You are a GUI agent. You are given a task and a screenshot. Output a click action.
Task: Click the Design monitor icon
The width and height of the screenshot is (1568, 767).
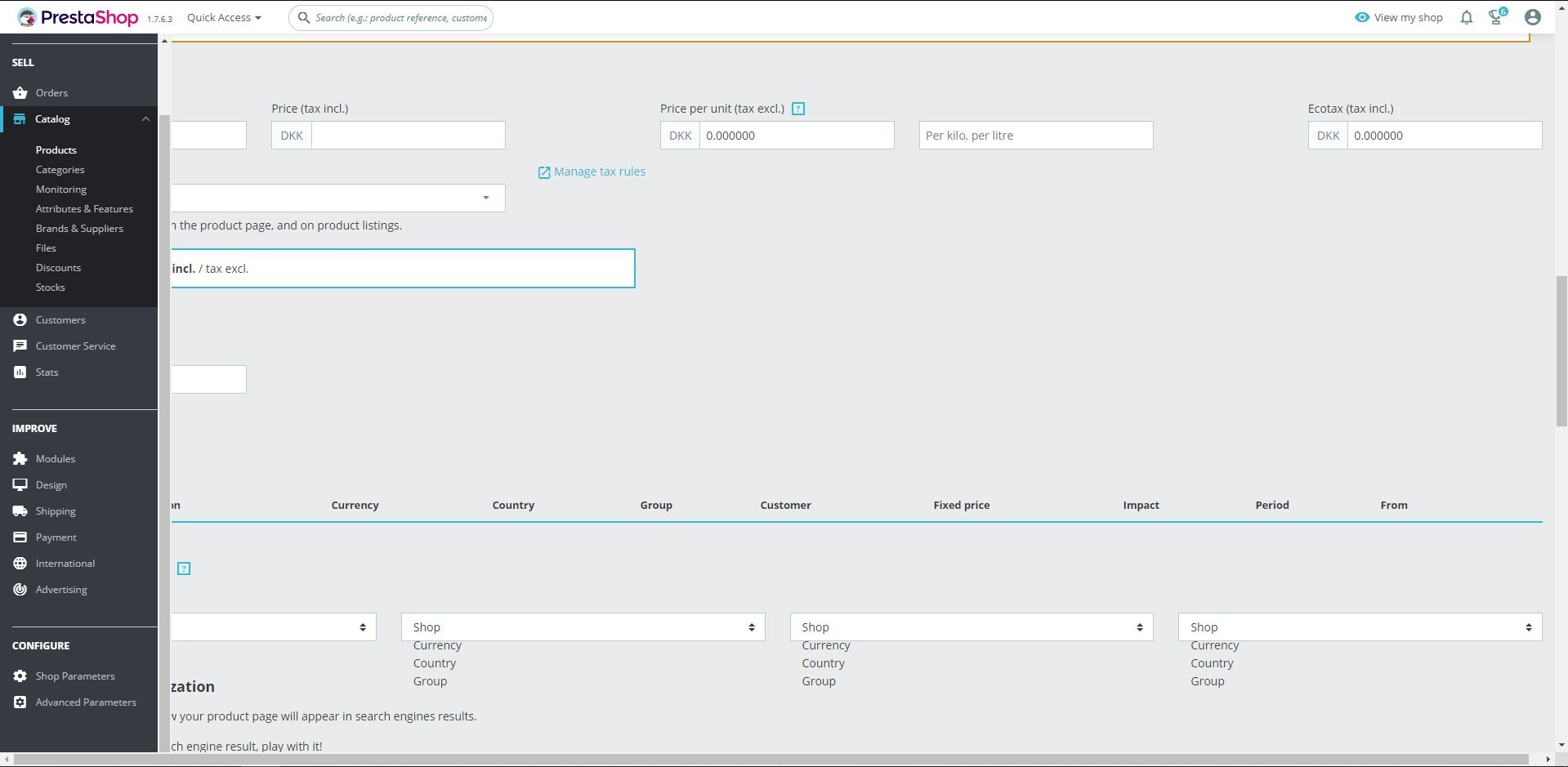click(20, 485)
